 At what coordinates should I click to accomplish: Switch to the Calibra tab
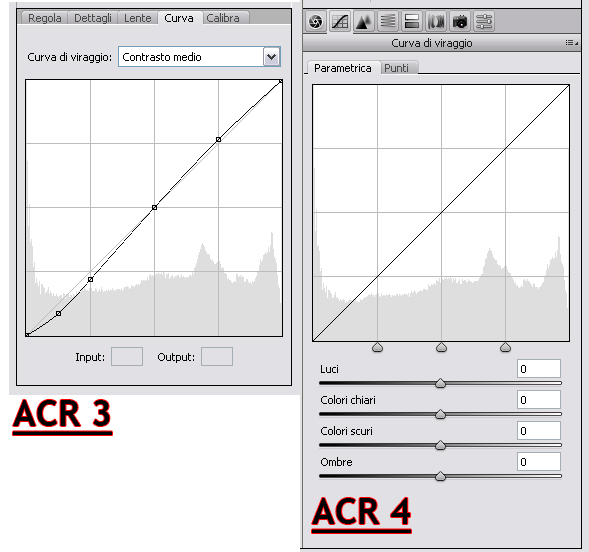point(223,18)
